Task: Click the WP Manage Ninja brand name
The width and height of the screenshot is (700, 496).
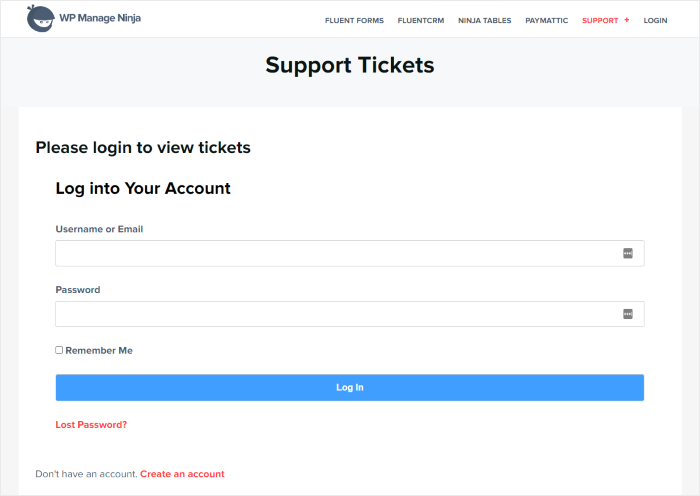Action: (100, 18)
